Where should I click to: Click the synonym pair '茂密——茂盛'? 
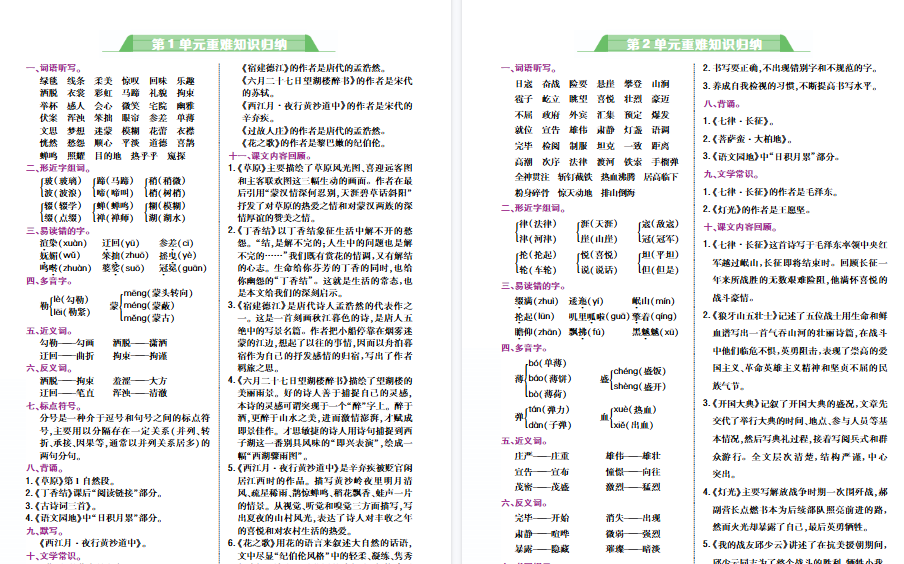tap(542, 488)
